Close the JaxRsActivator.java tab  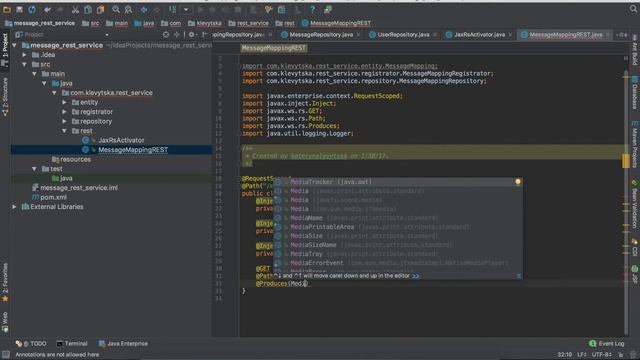point(510,35)
